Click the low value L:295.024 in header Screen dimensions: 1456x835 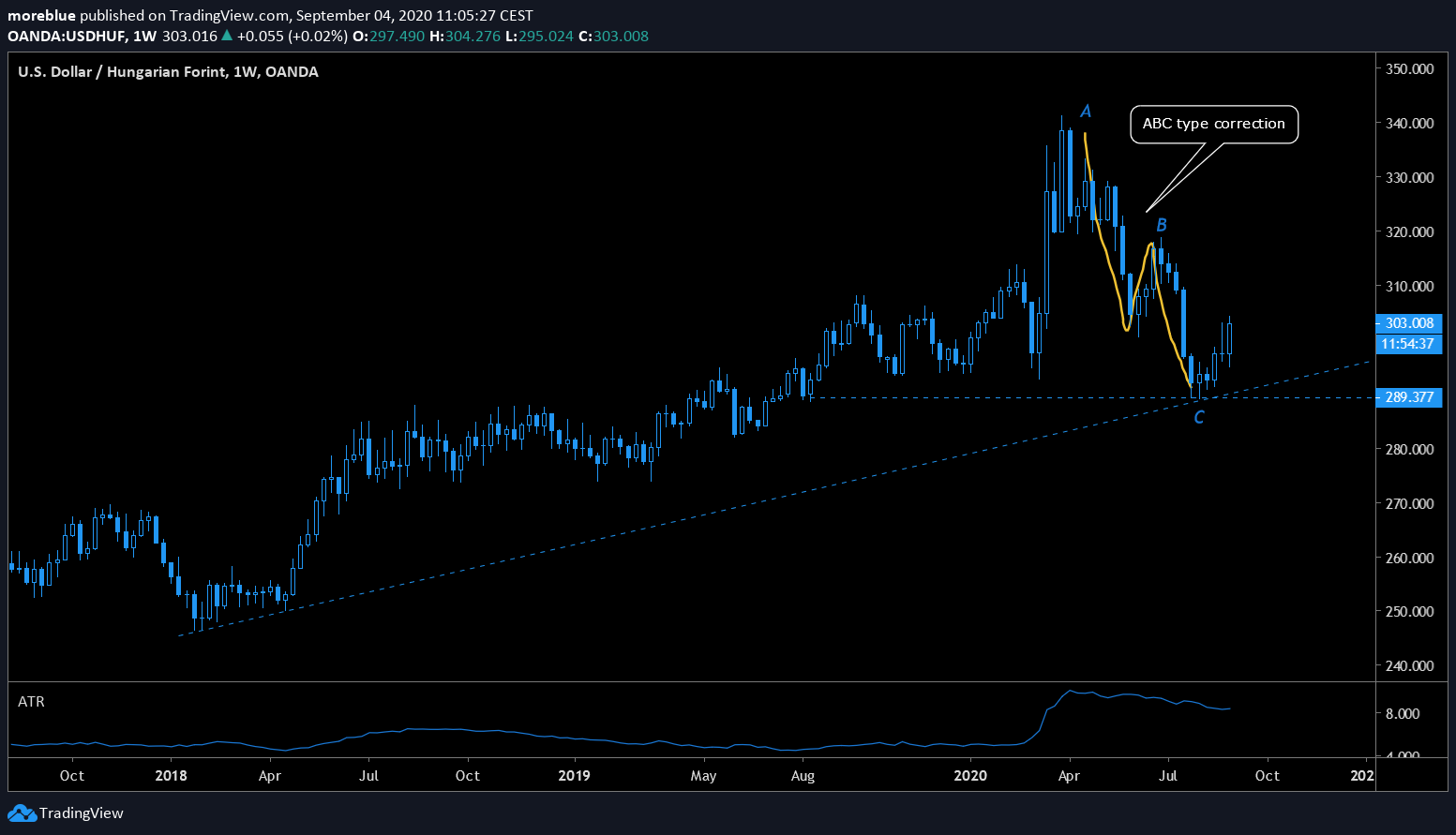539,37
